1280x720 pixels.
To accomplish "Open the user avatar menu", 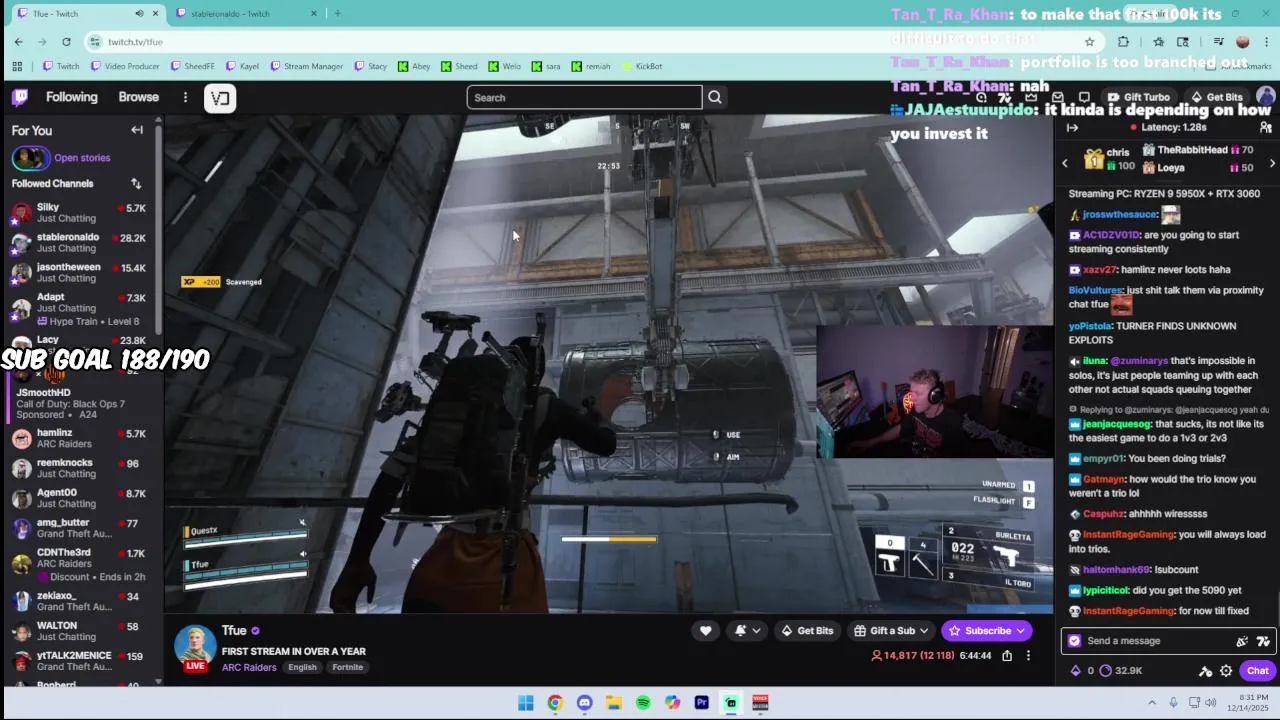I will point(1265,97).
